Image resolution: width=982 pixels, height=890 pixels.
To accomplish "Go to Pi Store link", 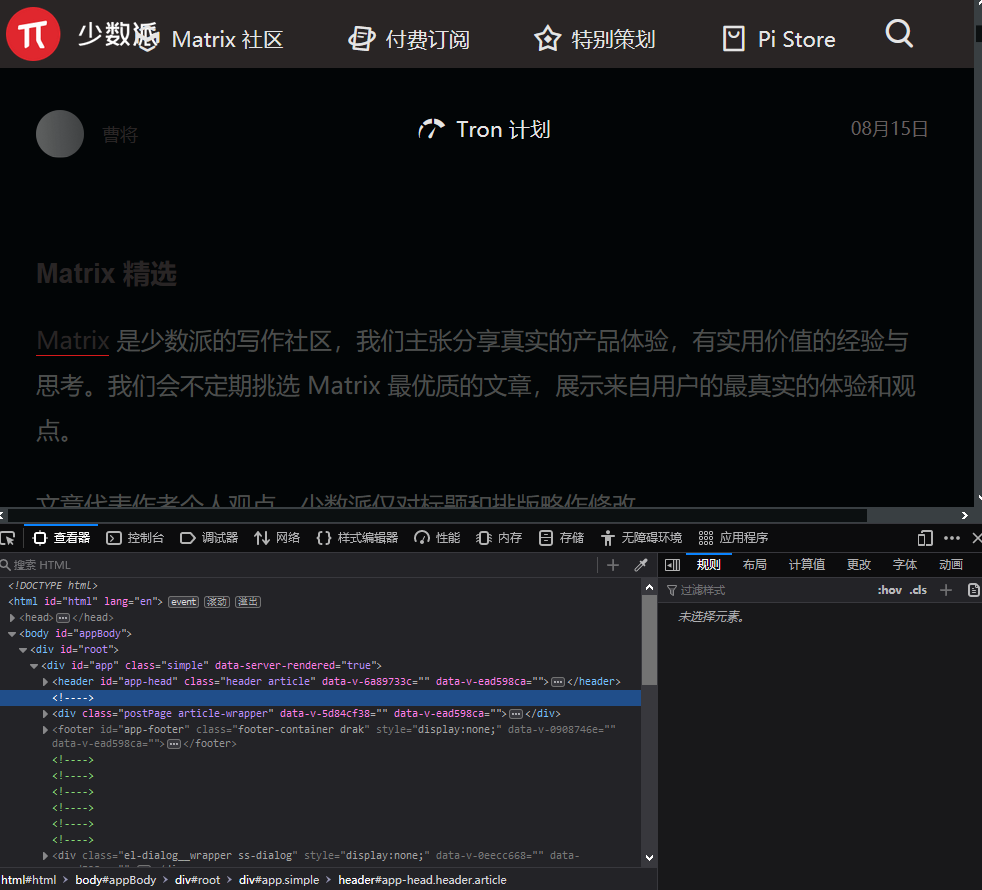I will coord(778,39).
